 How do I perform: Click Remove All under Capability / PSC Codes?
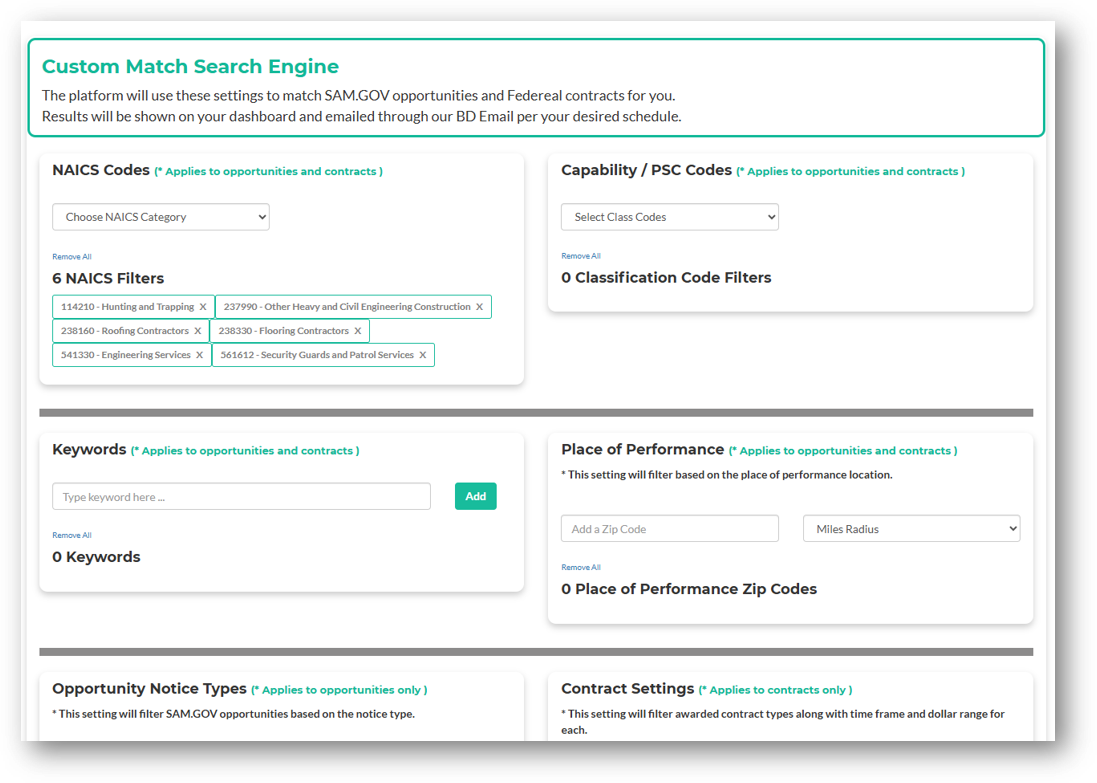pyautogui.click(x=581, y=256)
